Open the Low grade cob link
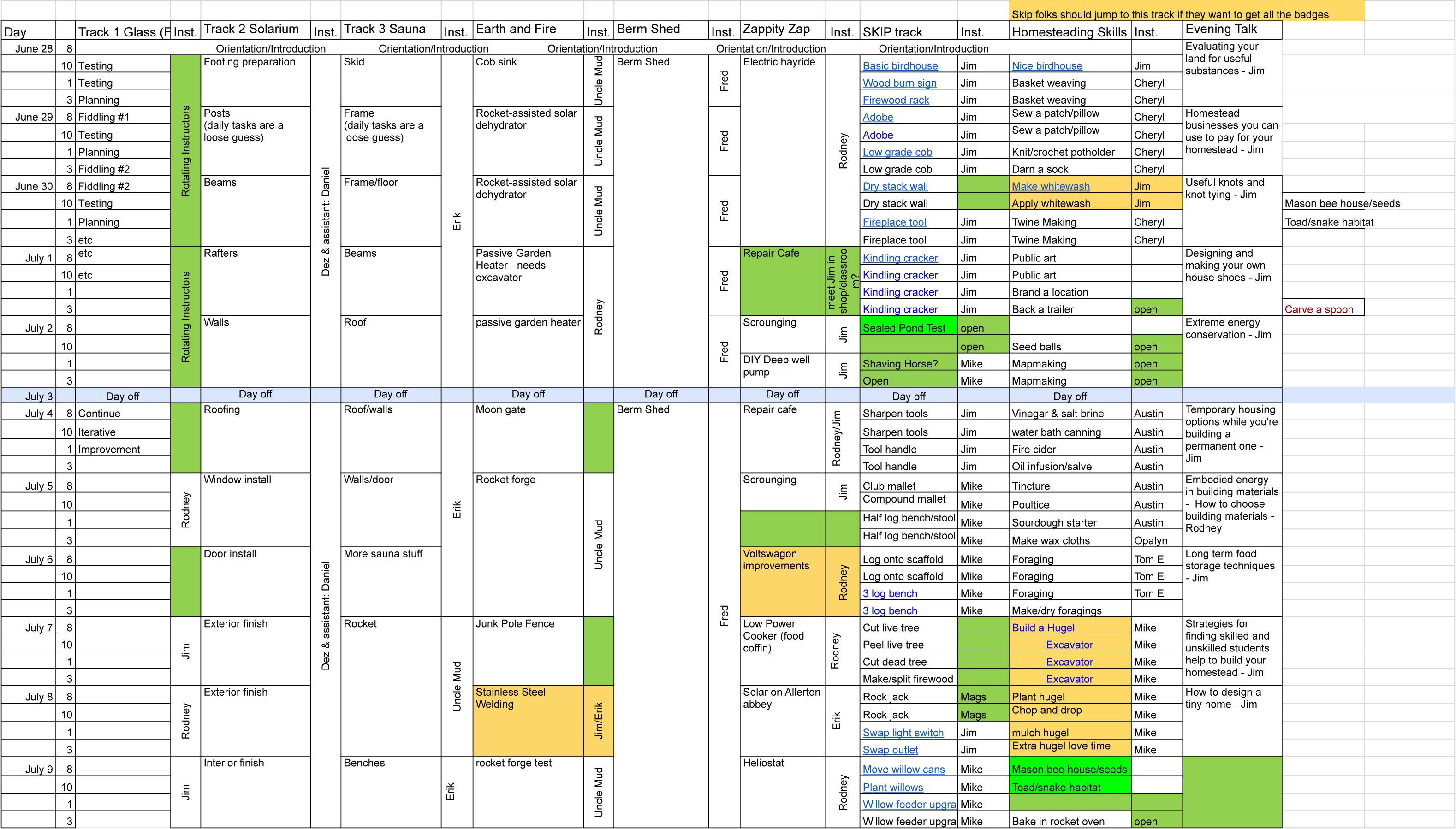This screenshot has width=1456, height=829. click(x=897, y=152)
